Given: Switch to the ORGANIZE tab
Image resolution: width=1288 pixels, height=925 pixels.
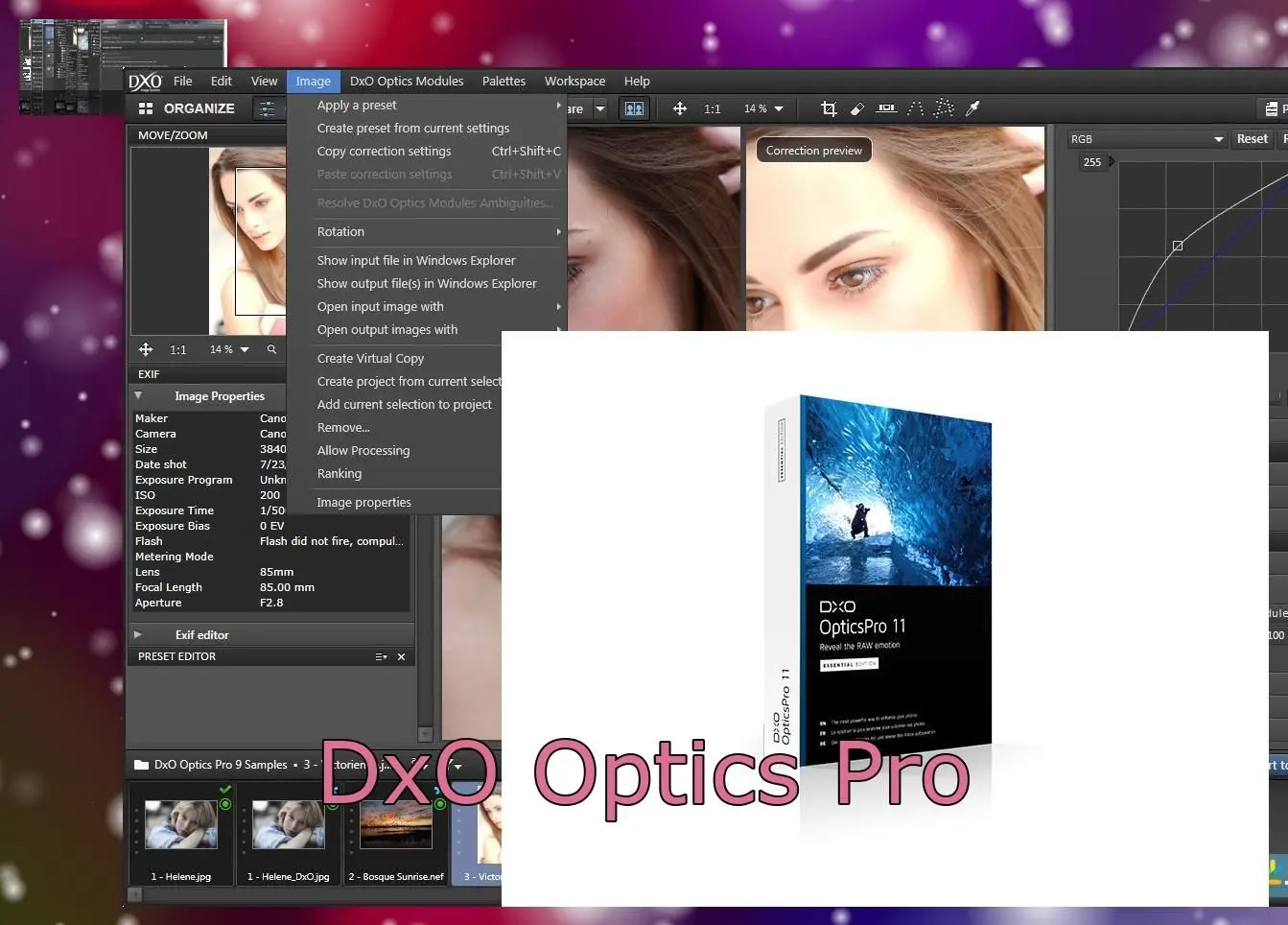Looking at the screenshot, I should 187,108.
